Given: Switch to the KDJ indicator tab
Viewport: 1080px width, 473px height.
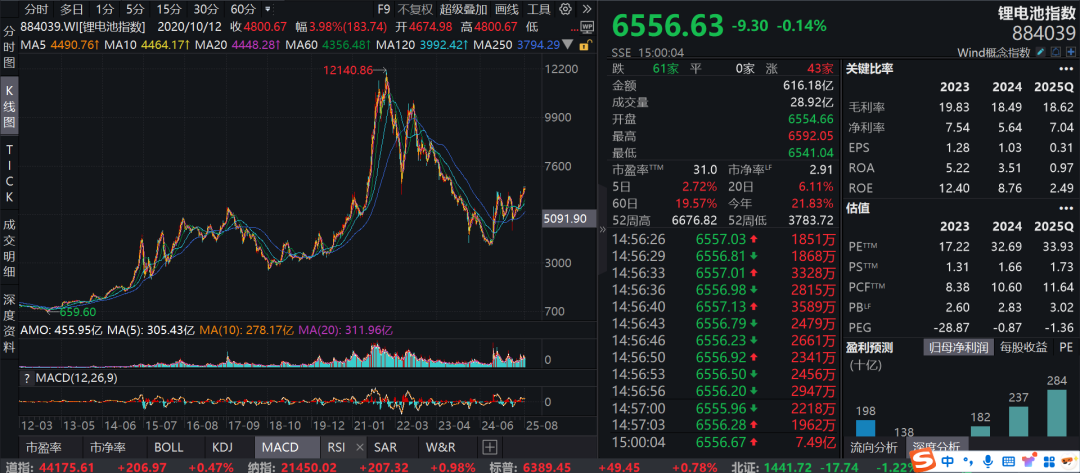Looking at the screenshot, I should click(x=221, y=447).
